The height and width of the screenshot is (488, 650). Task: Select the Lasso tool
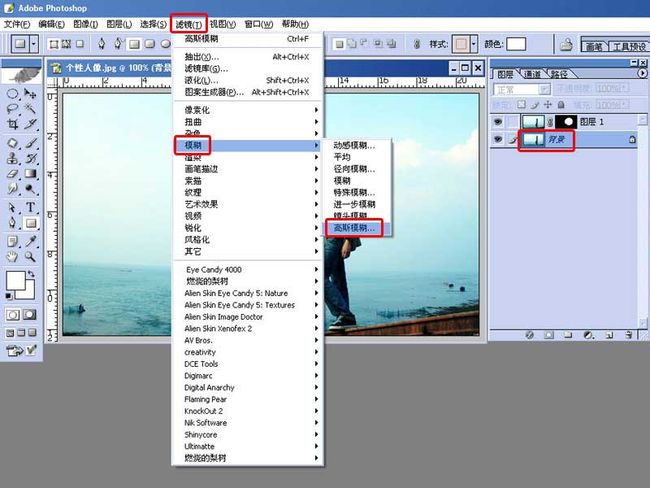(x=12, y=109)
